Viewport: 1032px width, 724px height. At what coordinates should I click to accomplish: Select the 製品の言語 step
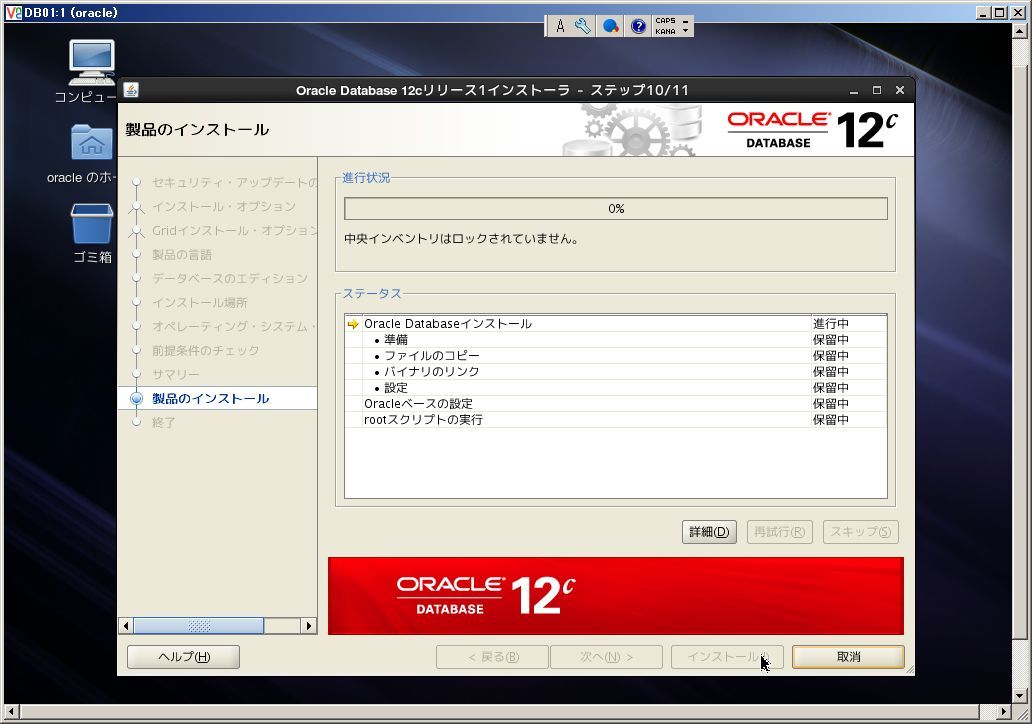point(182,255)
